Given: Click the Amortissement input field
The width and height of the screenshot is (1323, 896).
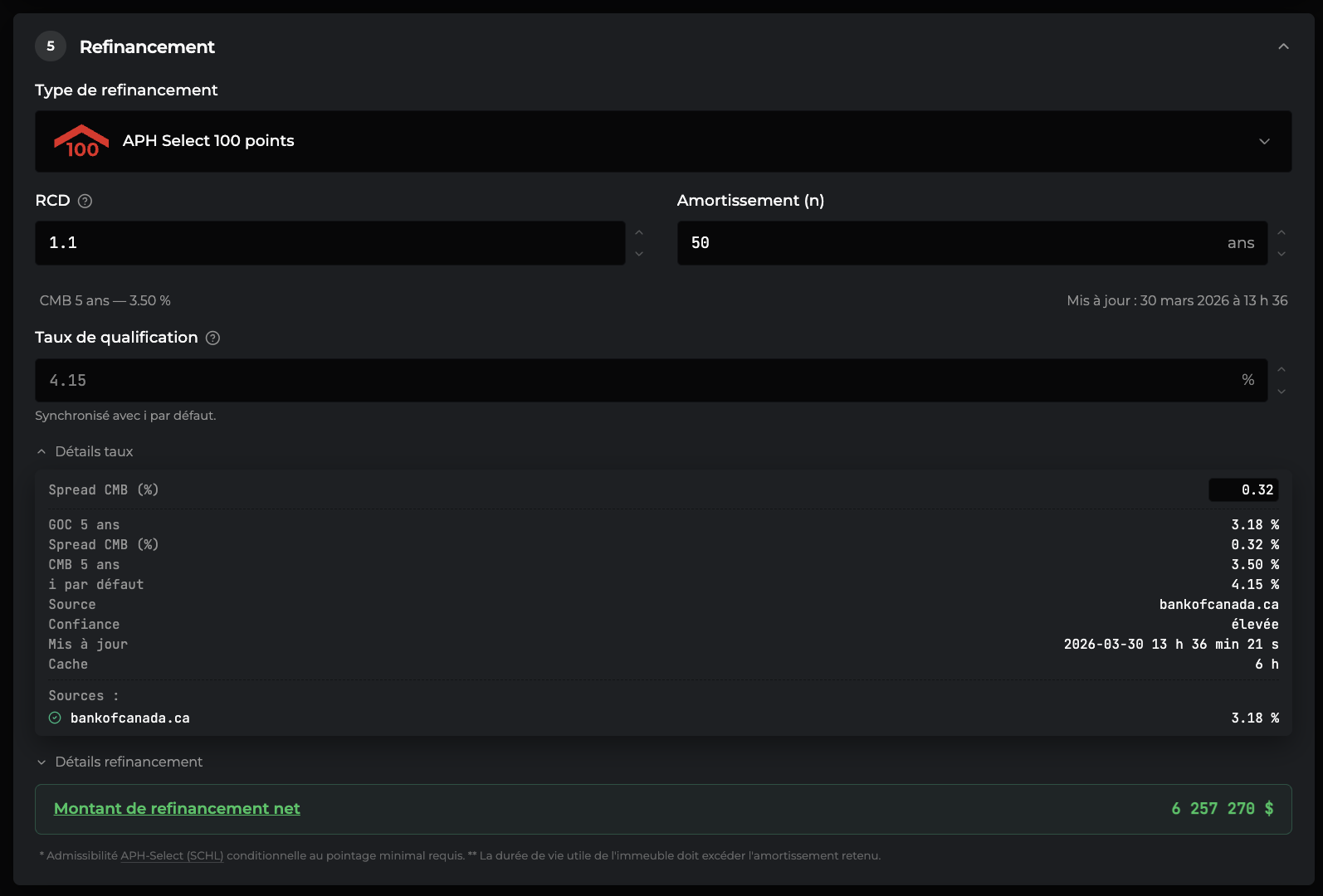Looking at the screenshot, I should (x=972, y=243).
